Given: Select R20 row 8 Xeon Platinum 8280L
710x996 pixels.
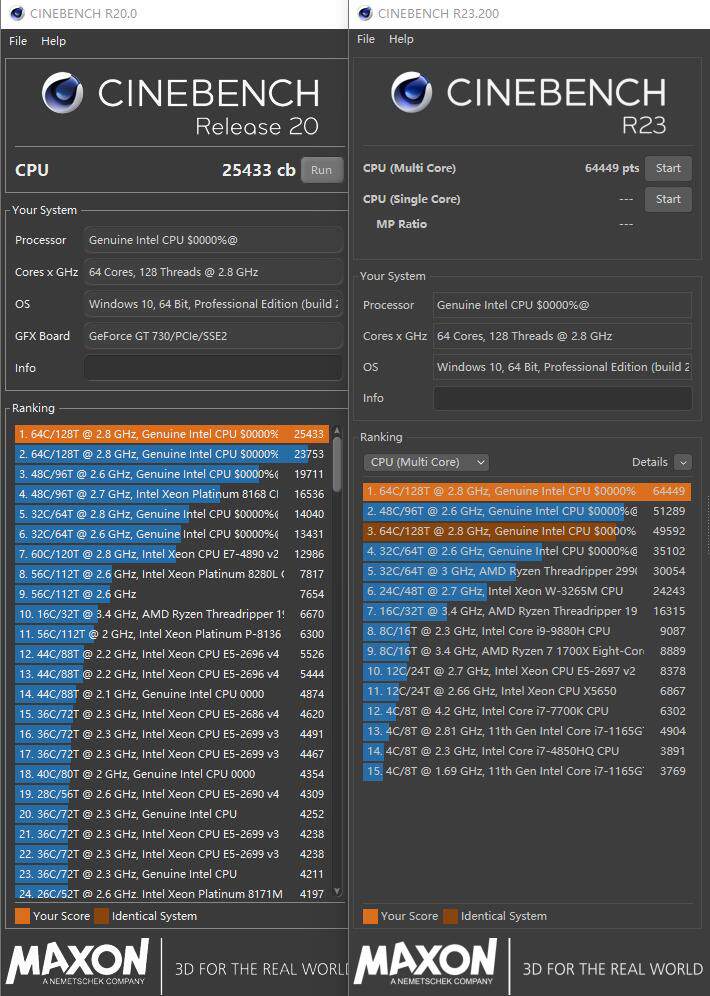Looking at the screenshot, I should pyautogui.click(x=172, y=574).
